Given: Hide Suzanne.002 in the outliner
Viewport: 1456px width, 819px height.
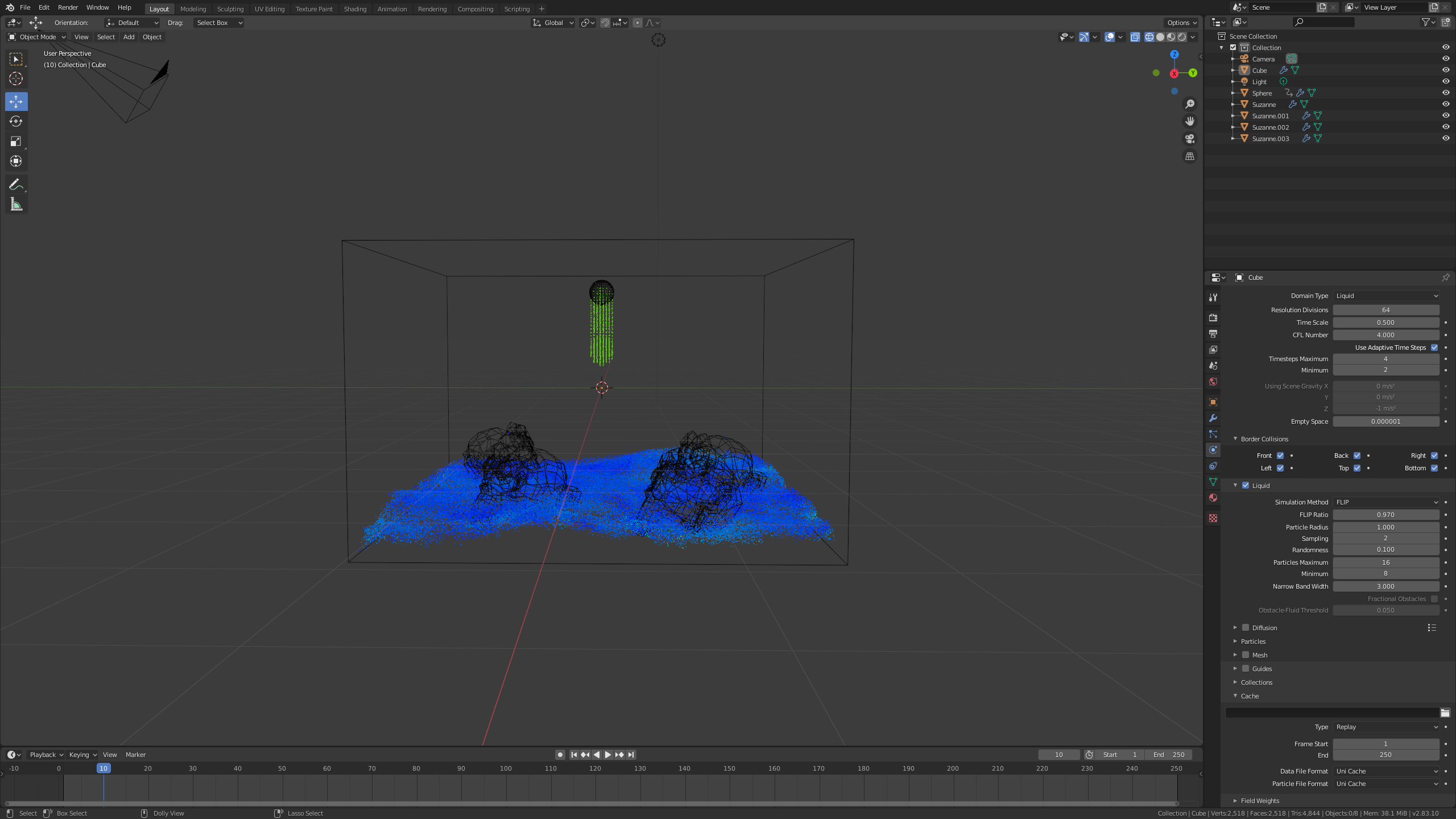Looking at the screenshot, I should [1445, 127].
